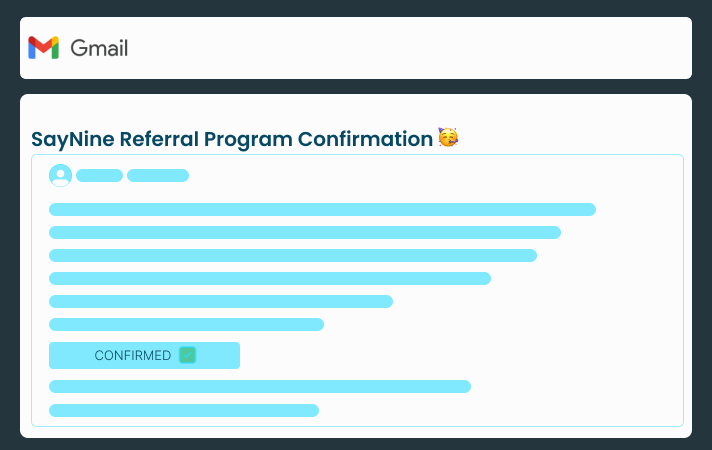Click the second body text placeholder line
The height and width of the screenshot is (450, 712).
point(305,232)
